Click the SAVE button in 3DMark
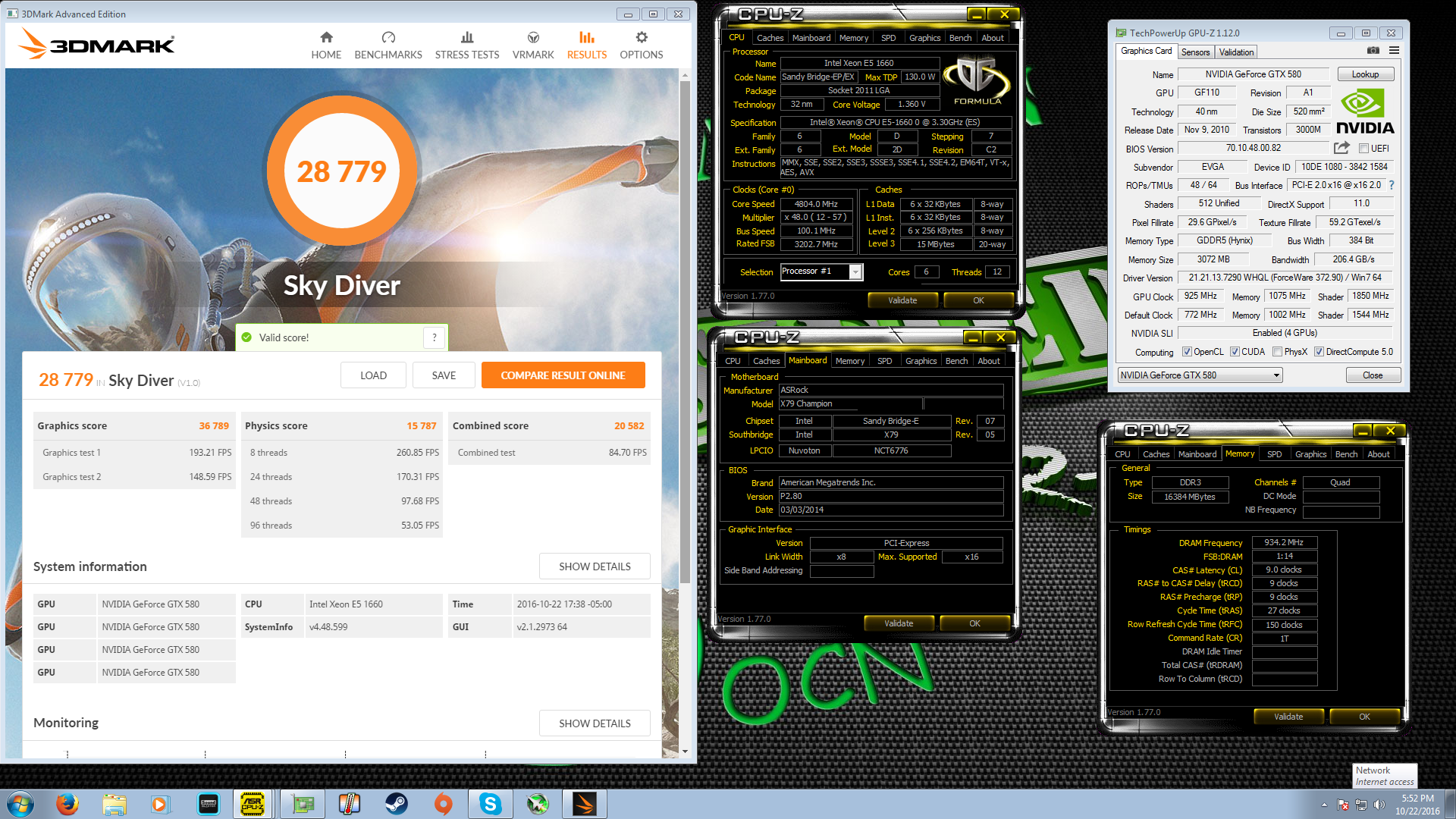This screenshot has height=819, width=1456. (444, 375)
